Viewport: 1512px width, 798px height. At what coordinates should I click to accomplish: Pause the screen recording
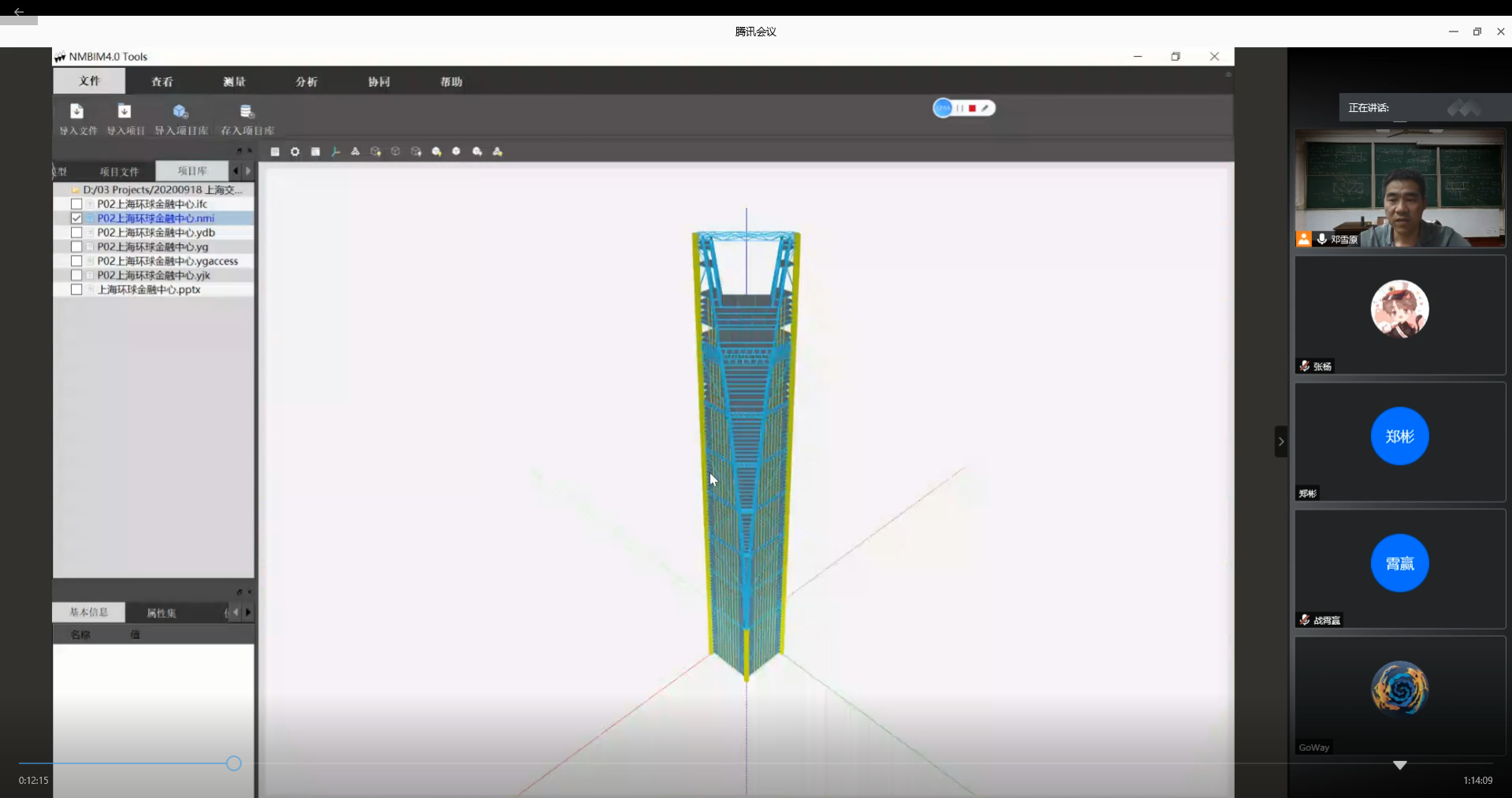pyautogui.click(x=959, y=108)
